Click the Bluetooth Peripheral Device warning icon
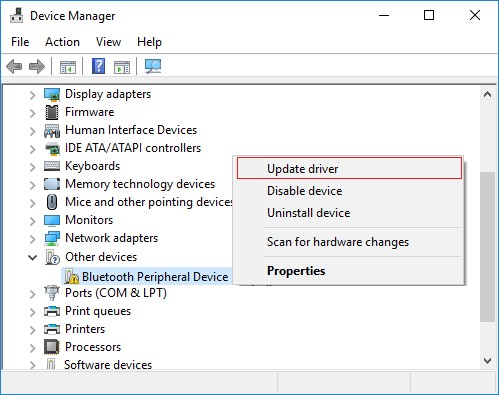Screen dimensions: 499x395 coord(71,276)
